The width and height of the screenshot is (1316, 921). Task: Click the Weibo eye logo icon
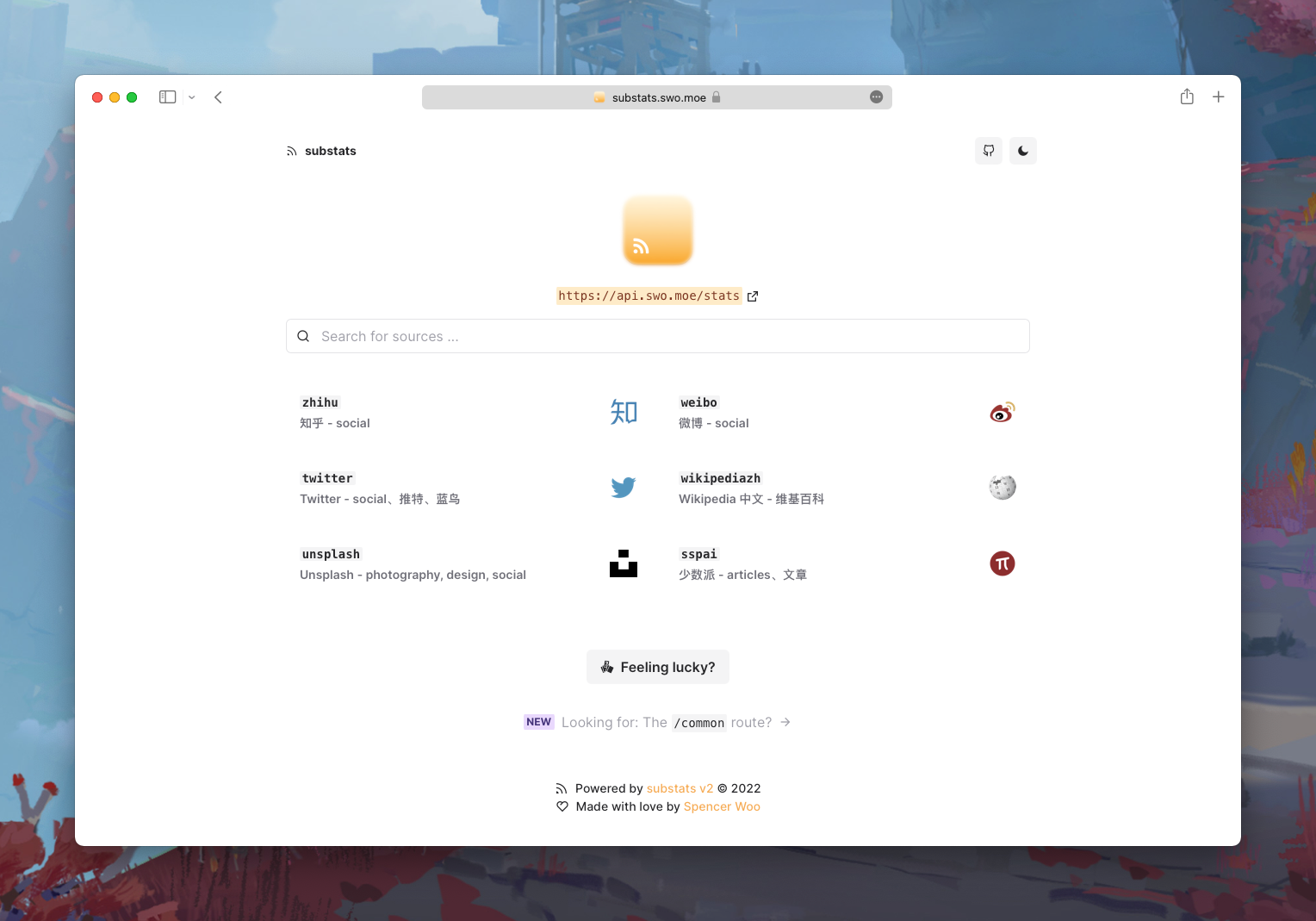(x=1003, y=412)
